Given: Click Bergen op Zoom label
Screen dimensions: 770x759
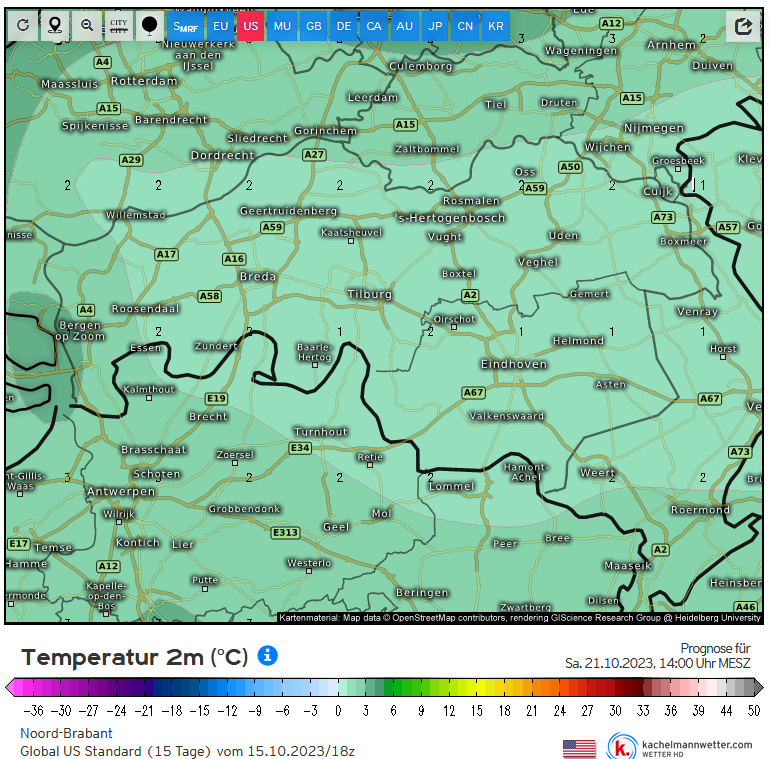Looking at the screenshot, I should [80, 331].
